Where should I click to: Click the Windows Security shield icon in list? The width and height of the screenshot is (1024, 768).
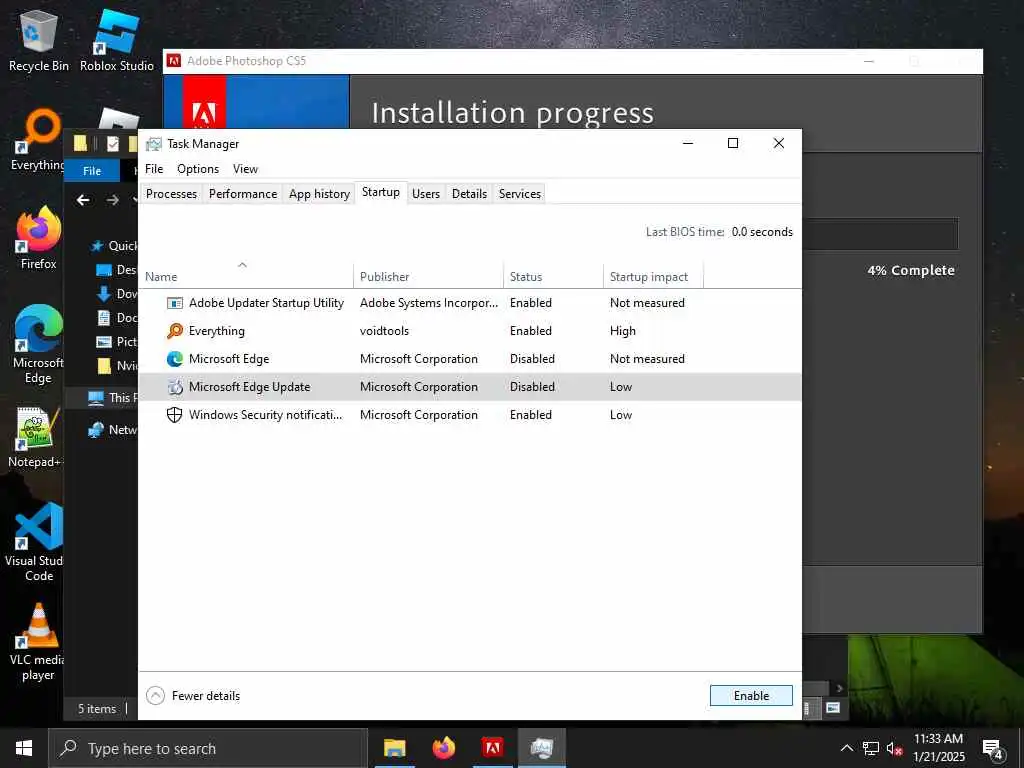point(174,415)
